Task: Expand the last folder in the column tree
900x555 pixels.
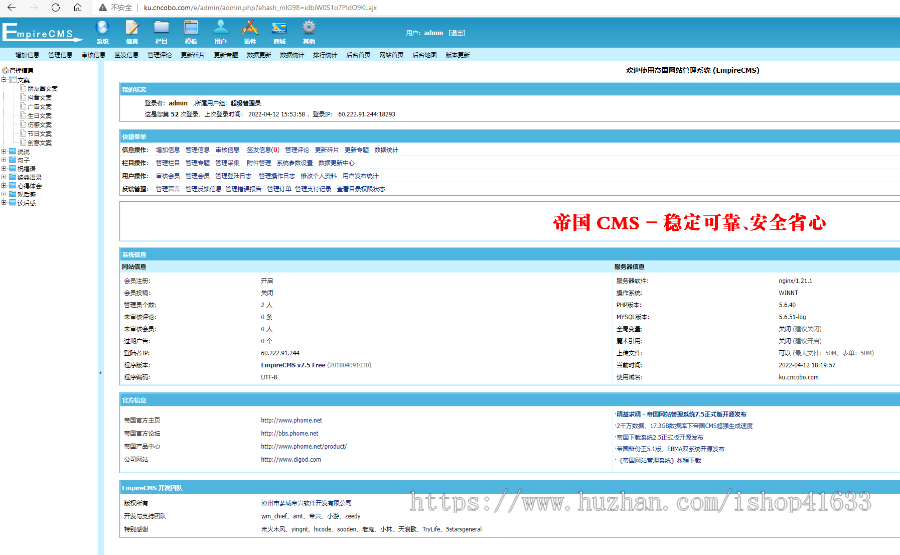Action: click(4, 203)
